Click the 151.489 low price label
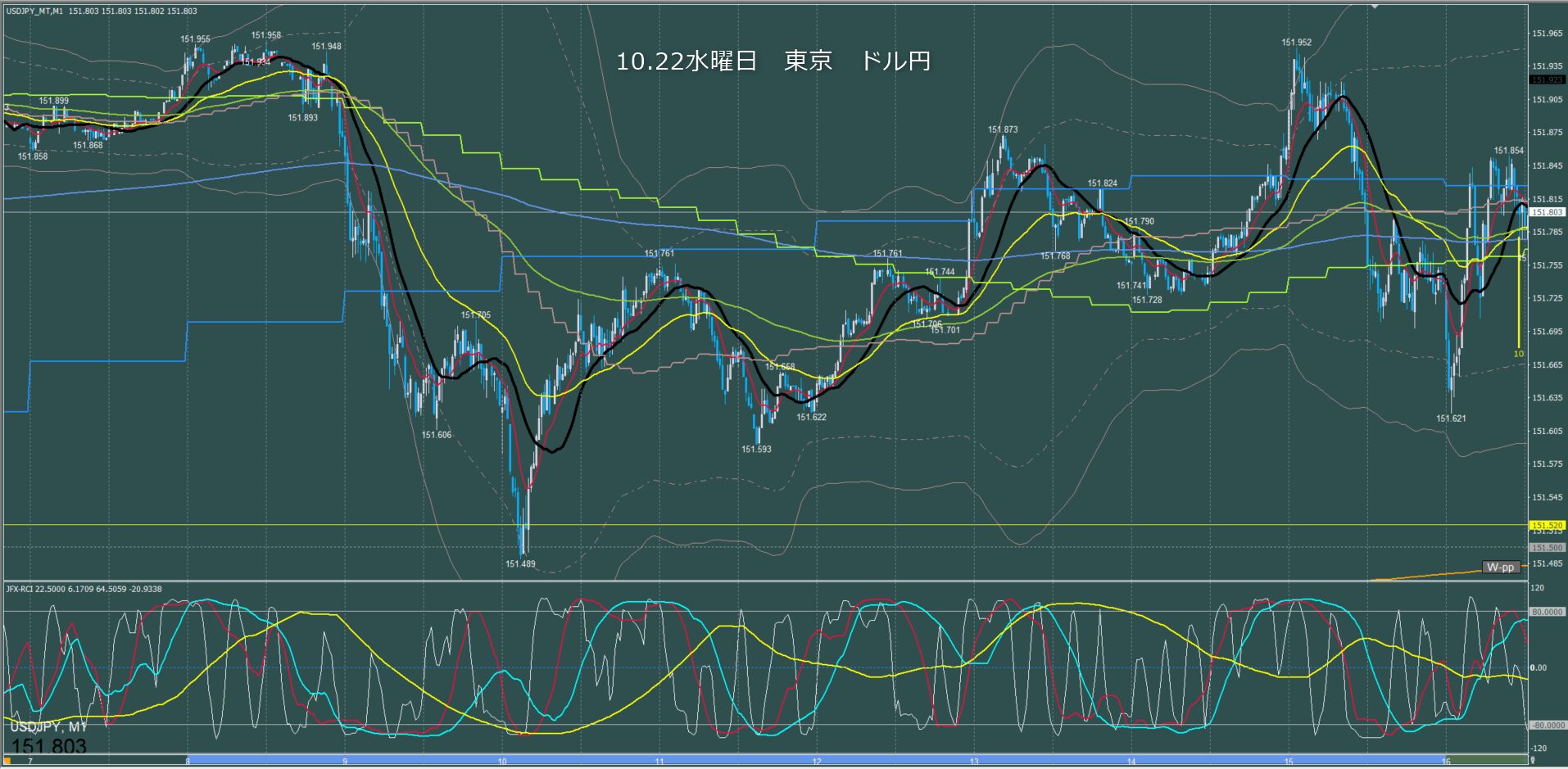 point(520,563)
